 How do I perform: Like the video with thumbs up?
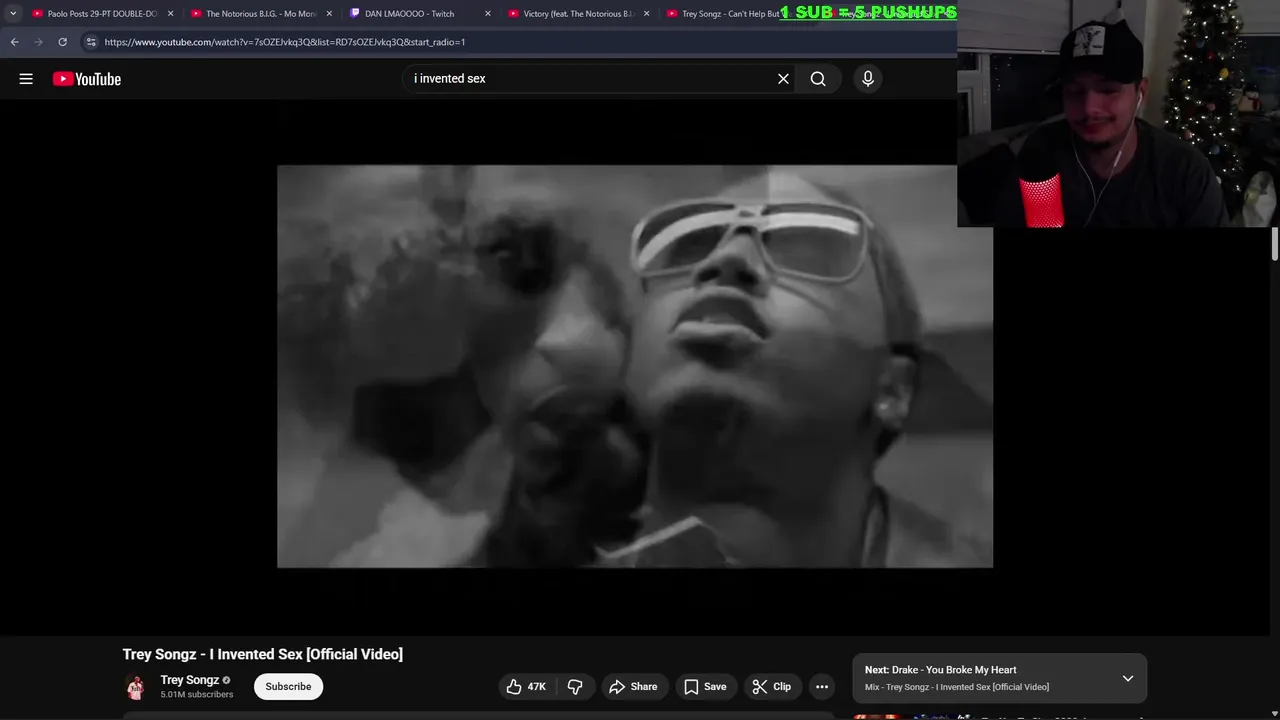click(527, 687)
